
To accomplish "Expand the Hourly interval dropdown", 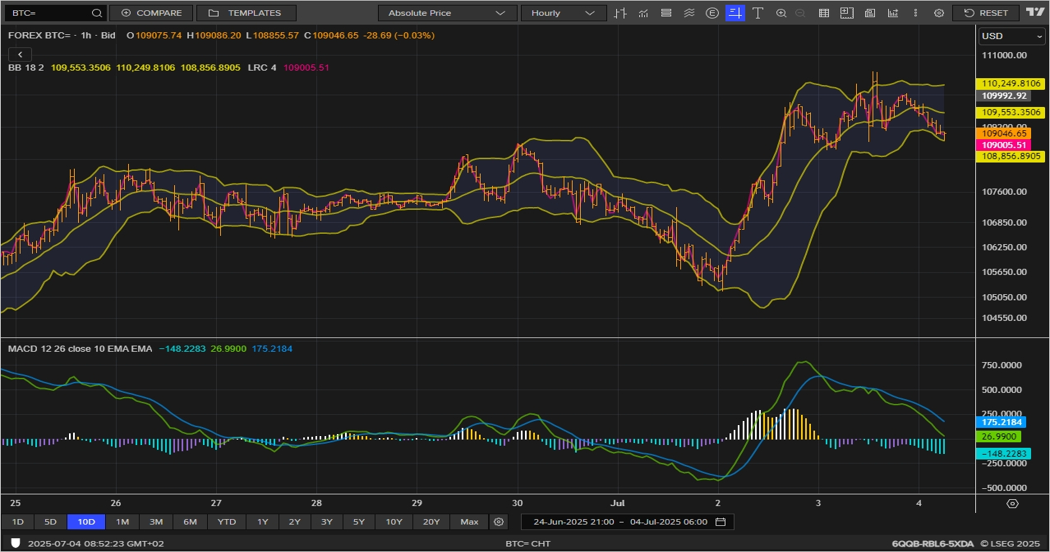I will pyautogui.click(x=563, y=13).
